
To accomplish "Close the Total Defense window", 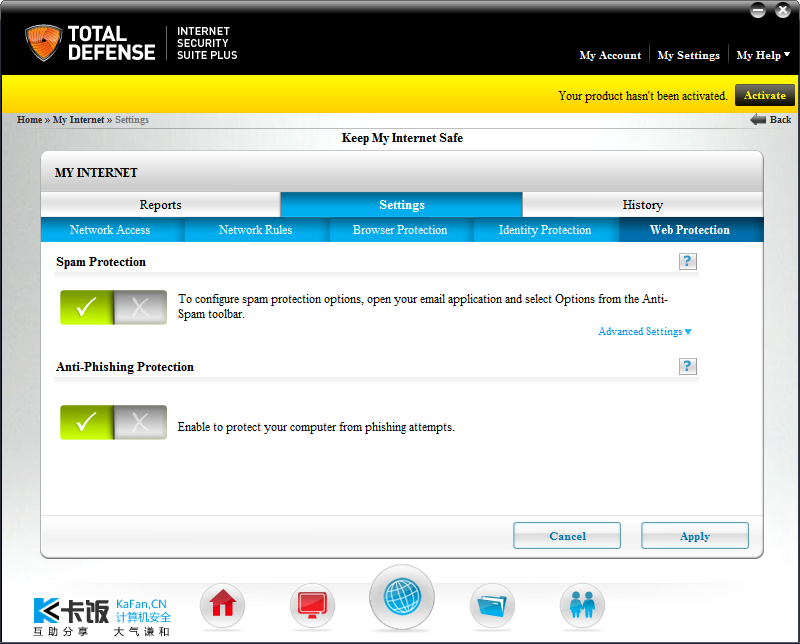I will click(783, 10).
